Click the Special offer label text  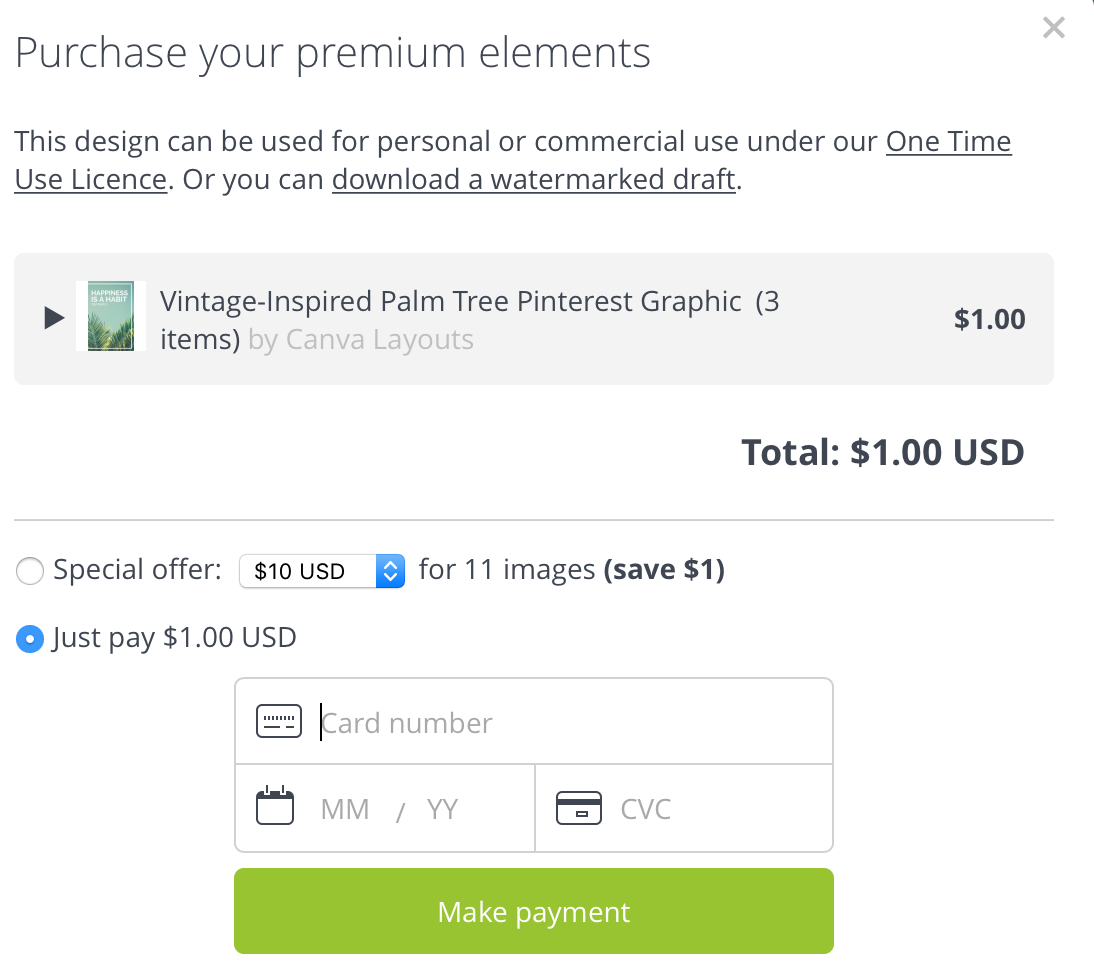coord(137,570)
